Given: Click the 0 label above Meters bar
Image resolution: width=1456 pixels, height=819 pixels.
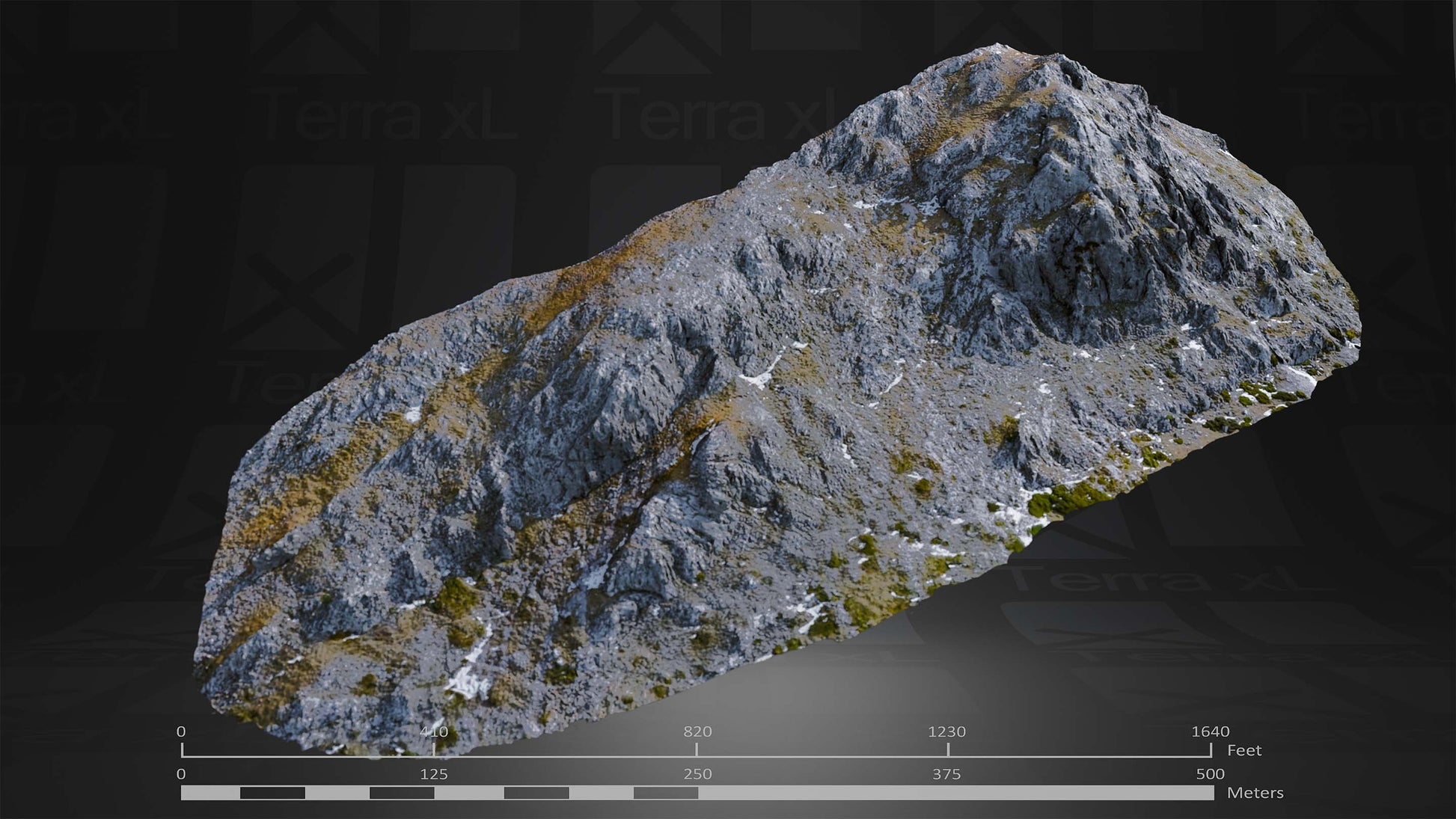Looking at the screenshot, I should (x=181, y=774).
